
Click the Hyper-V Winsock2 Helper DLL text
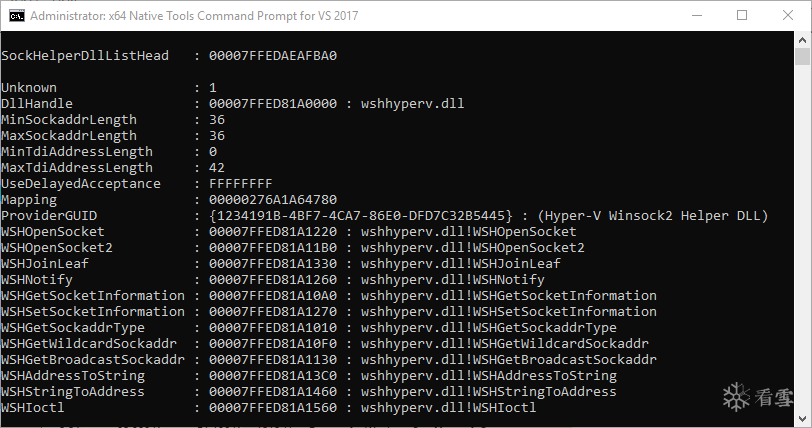(652, 216)
